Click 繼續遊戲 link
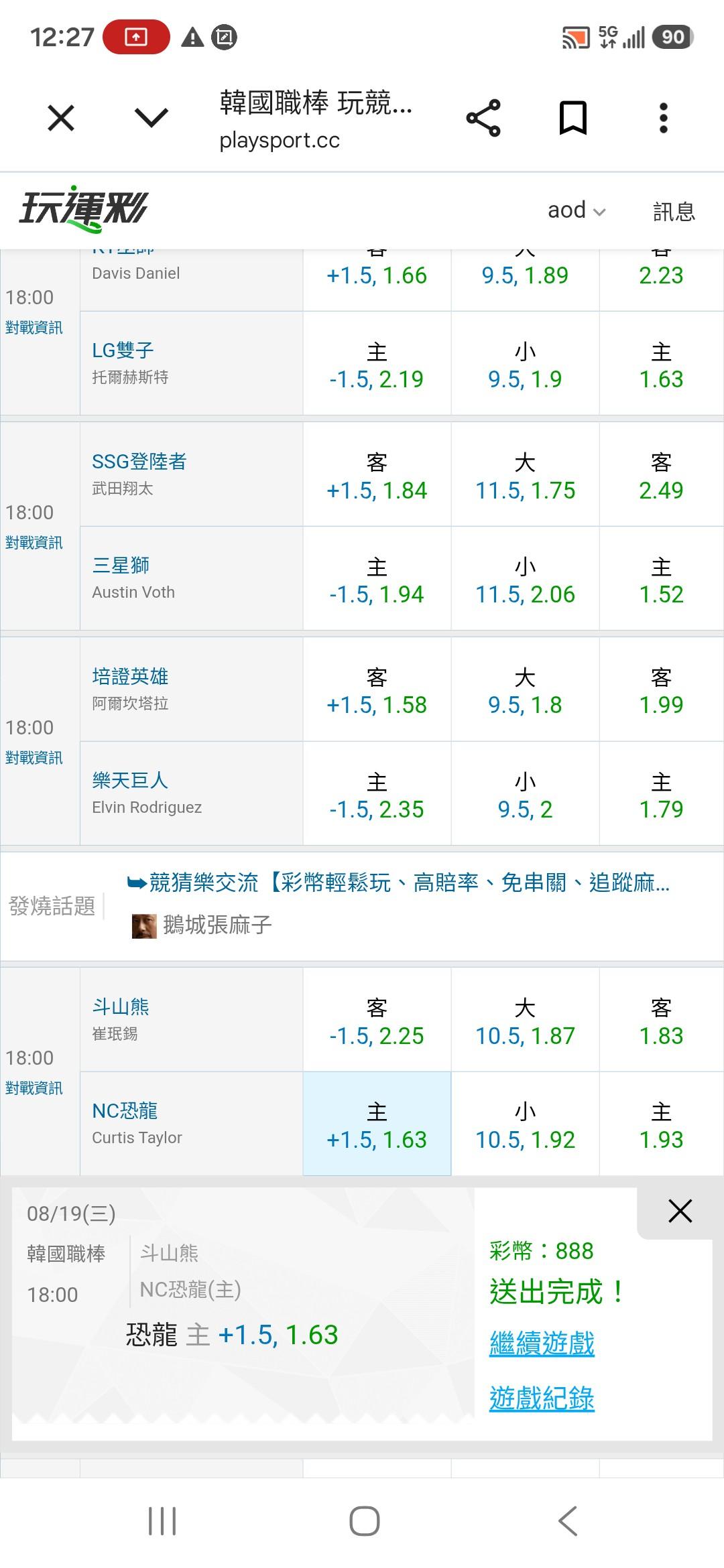The width and height of the screenshot is (724, 1568). (x=542, y=1344)
